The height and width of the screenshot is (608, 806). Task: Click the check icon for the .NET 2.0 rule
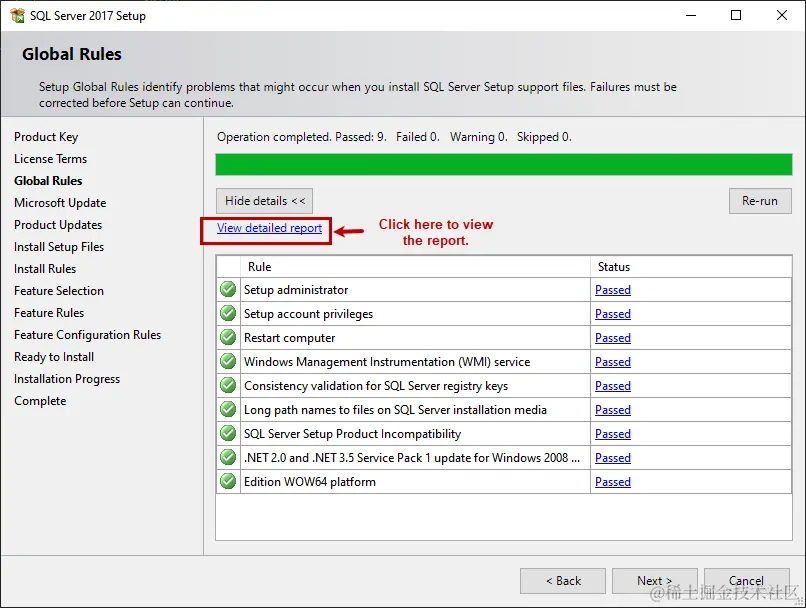[228, 457]
